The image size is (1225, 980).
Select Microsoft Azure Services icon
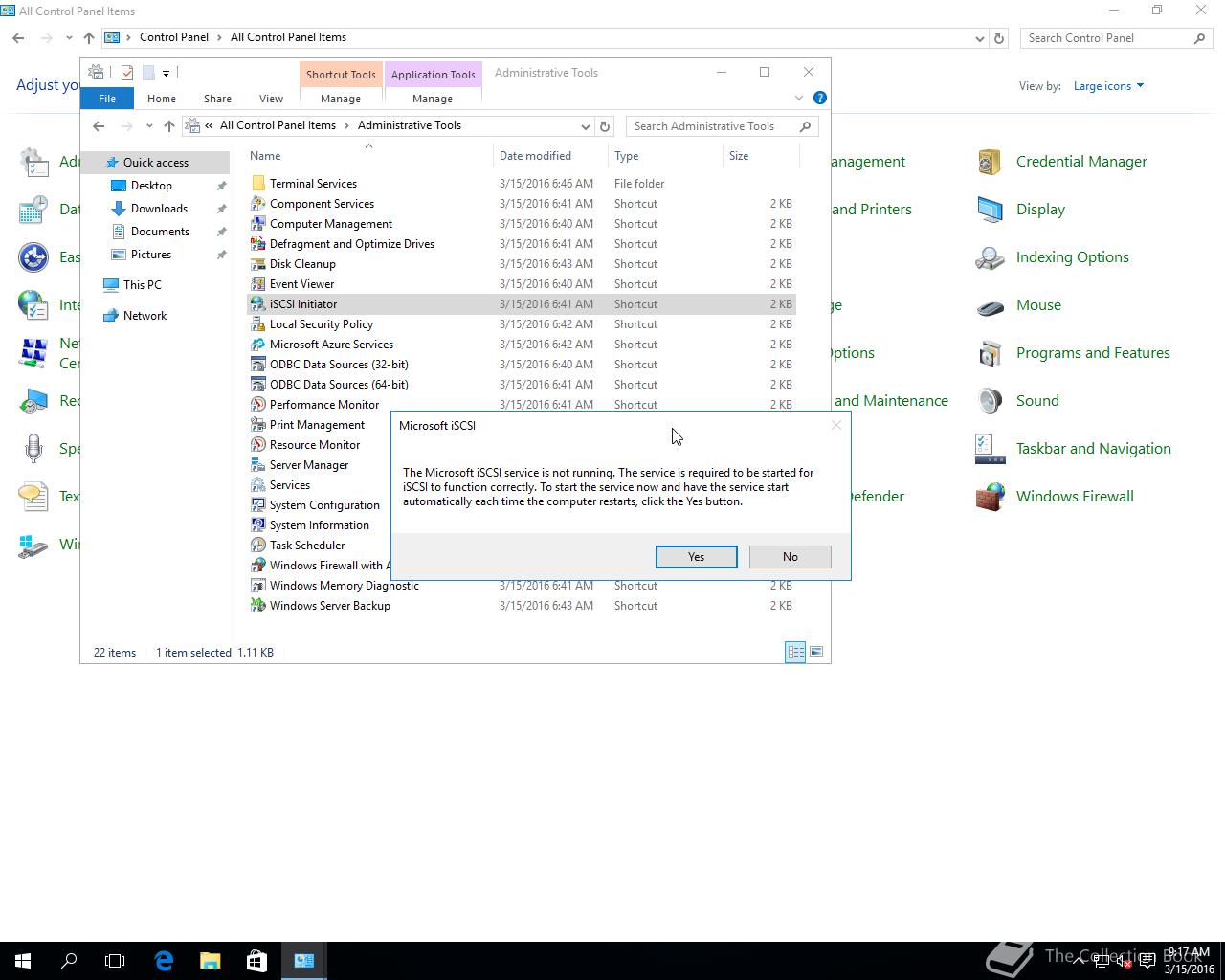tap(257, 345)
